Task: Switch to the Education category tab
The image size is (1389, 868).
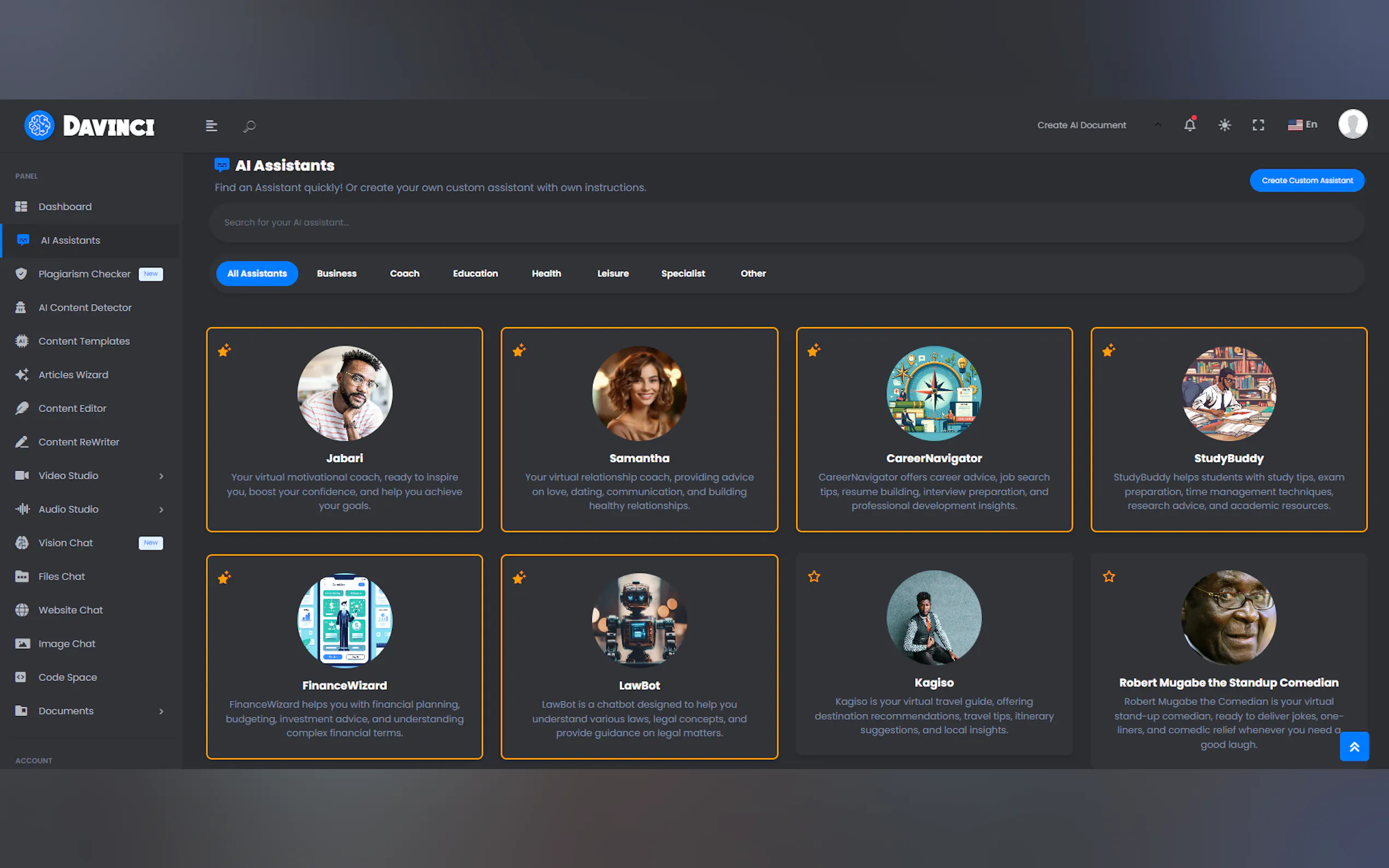Action: (475, 273)
